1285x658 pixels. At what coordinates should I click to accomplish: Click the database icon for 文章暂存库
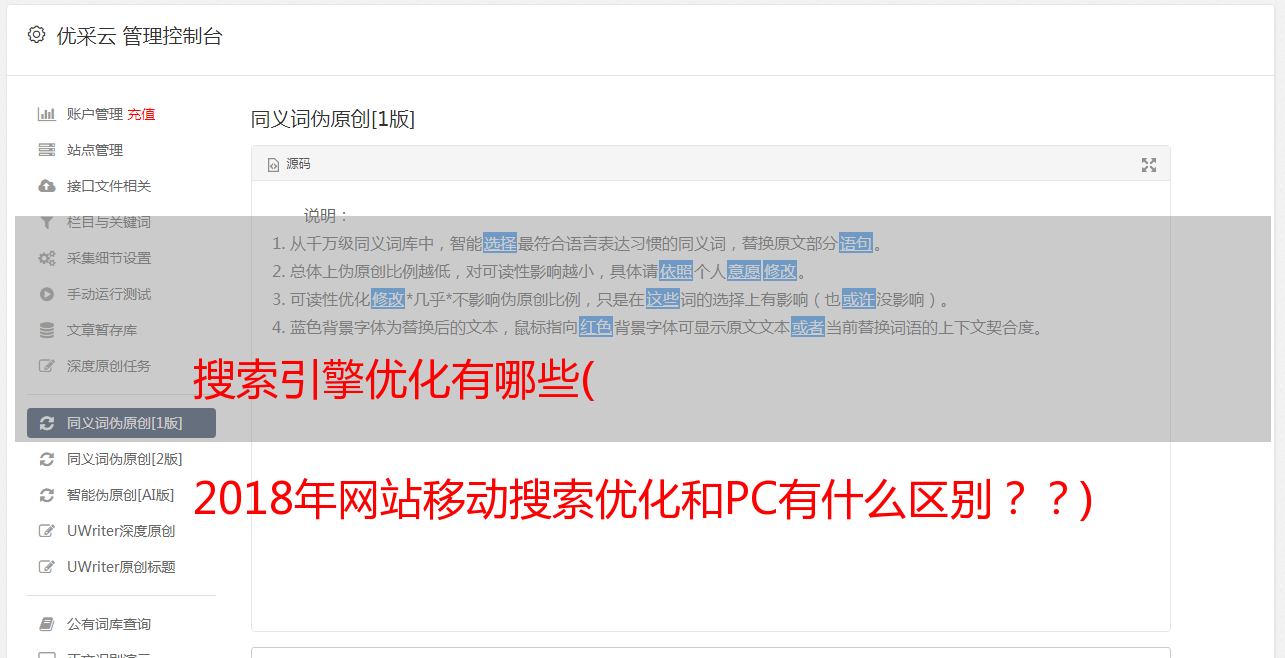[46, 330]
